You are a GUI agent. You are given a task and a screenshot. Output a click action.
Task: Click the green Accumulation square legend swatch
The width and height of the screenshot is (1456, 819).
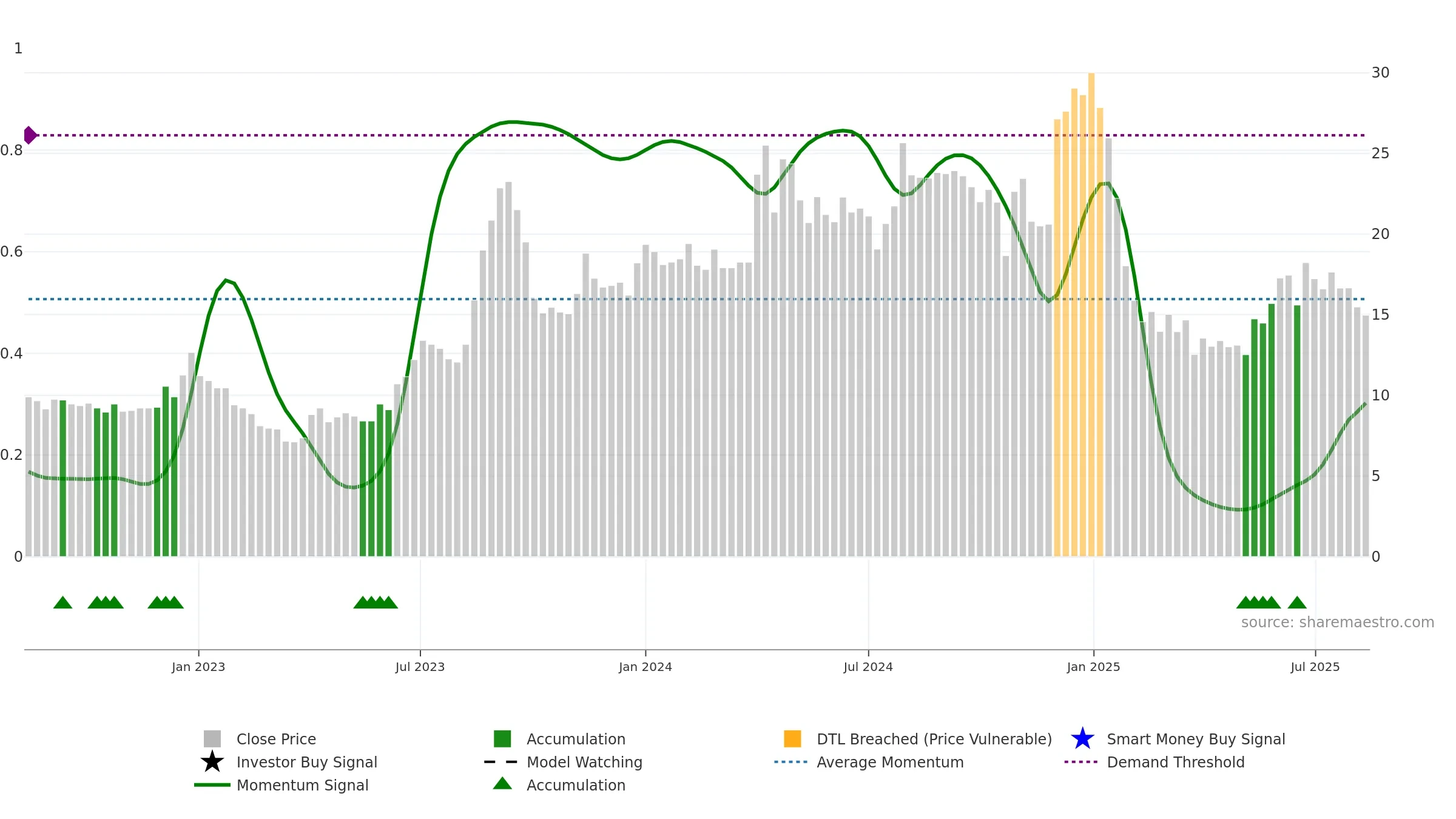[502, 739]
